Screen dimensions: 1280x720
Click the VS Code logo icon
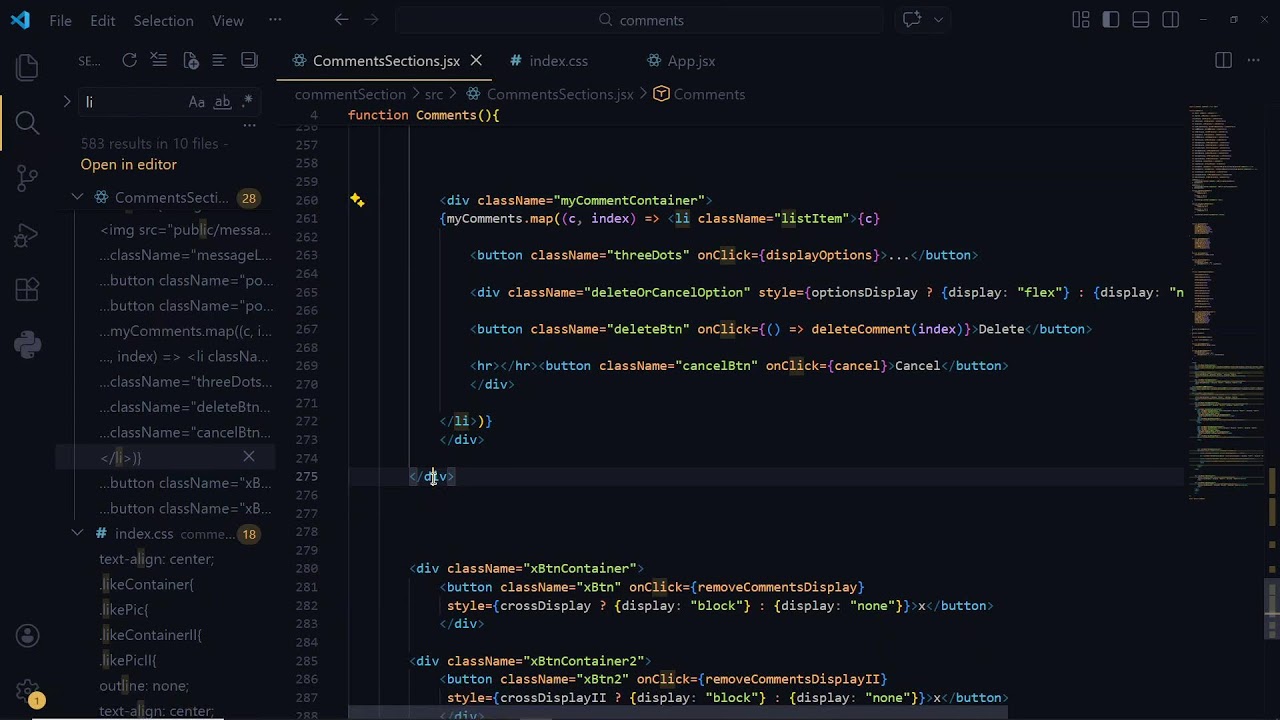coord(20,20)
